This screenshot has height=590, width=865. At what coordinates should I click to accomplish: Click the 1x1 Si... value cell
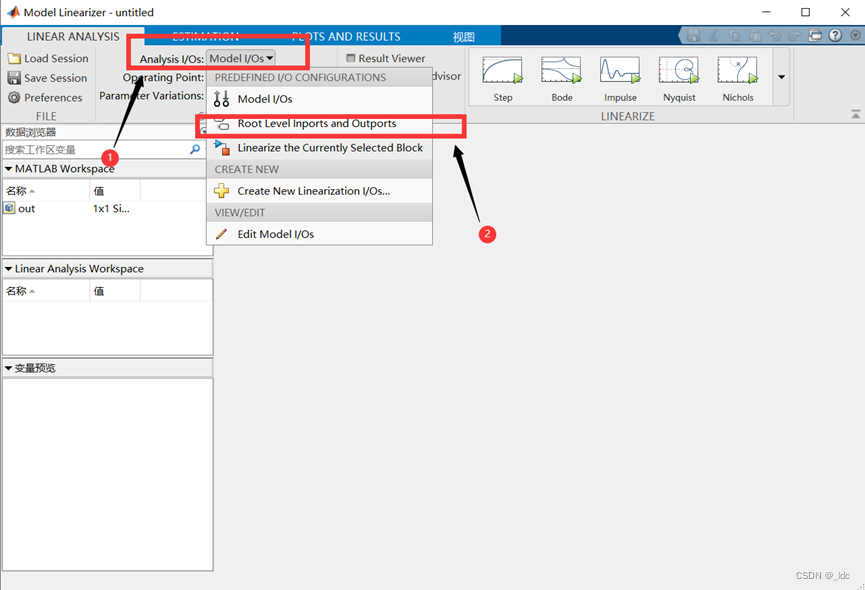pyautogui.click(x=111, y=208)
